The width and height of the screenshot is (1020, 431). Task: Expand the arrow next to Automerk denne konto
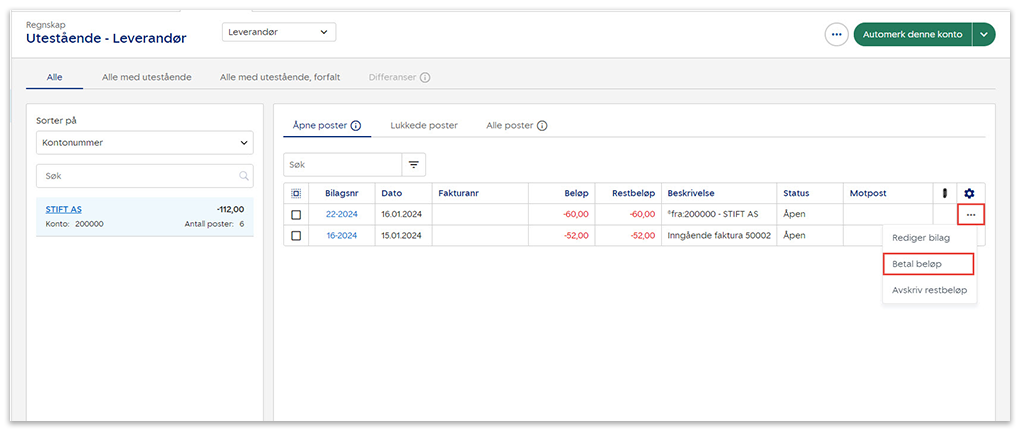[984, 34]
